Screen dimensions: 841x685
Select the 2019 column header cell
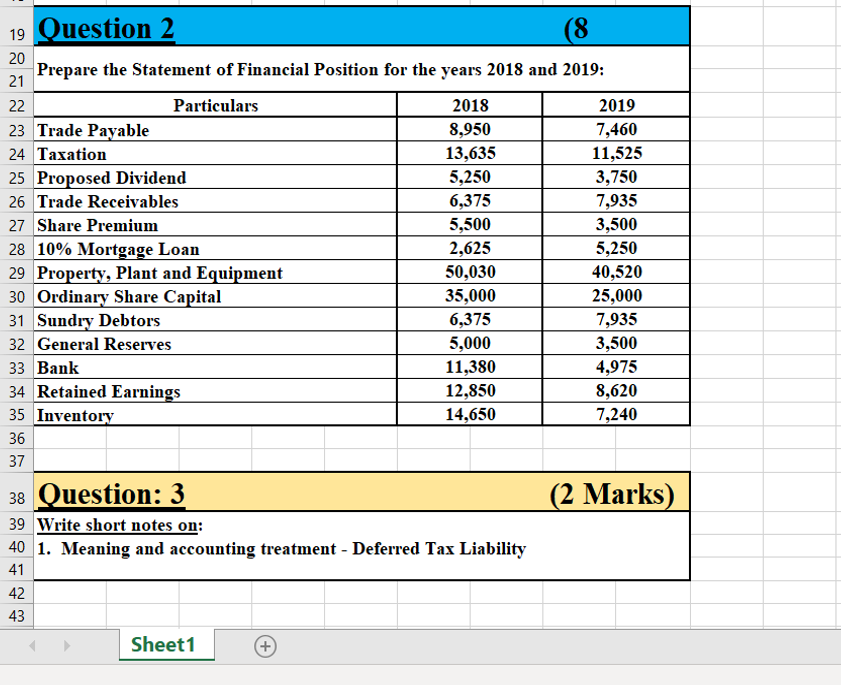click(x=616, y=105)
